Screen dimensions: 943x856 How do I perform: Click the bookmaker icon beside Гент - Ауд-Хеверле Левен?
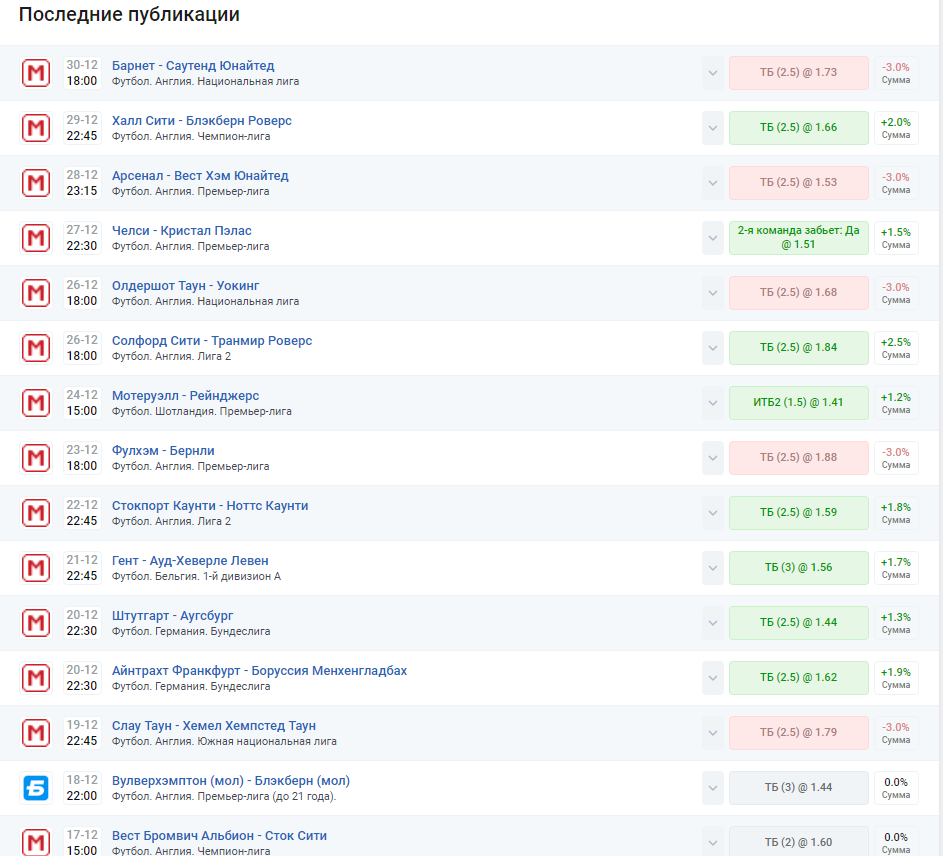pos(36,568)
